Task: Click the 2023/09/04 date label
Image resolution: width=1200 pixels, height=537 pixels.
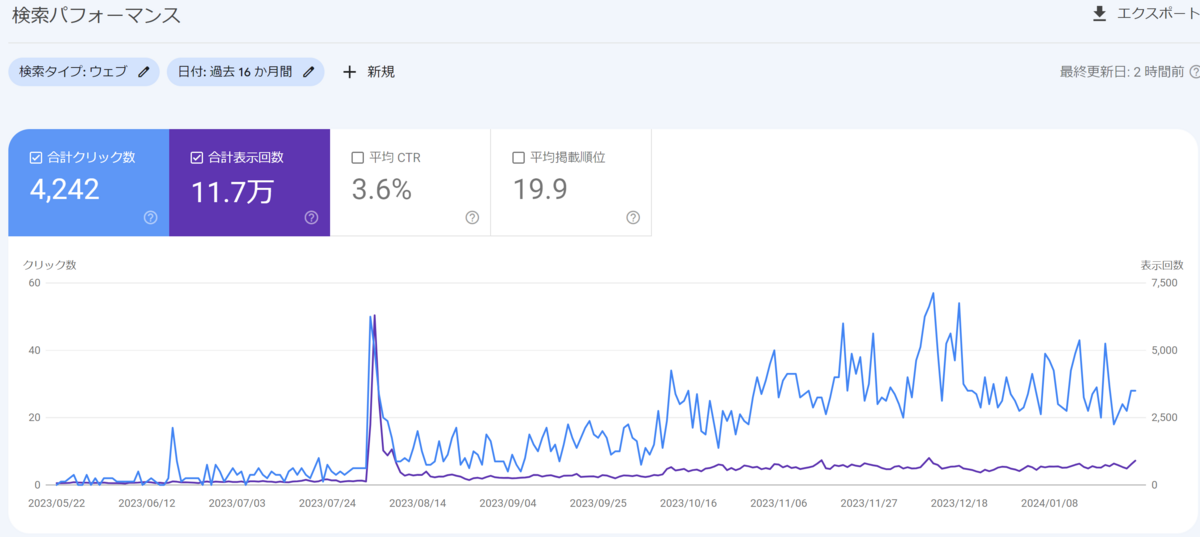Action: click(508, 503)
